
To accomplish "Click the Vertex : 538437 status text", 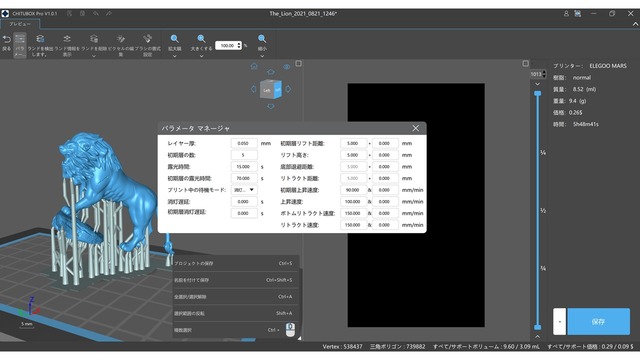I will (x=342, y=347).
